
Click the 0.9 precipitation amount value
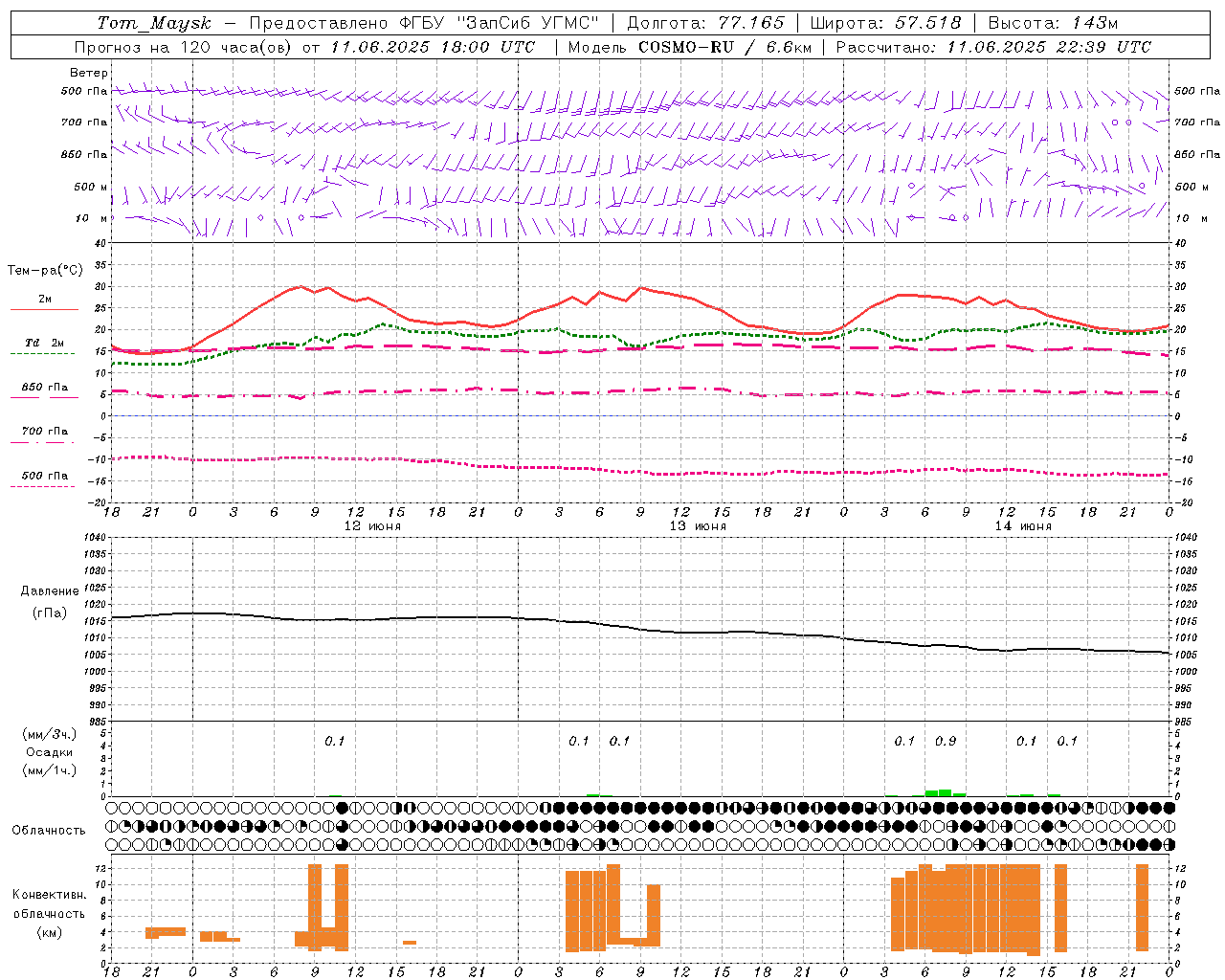[946, 741]
